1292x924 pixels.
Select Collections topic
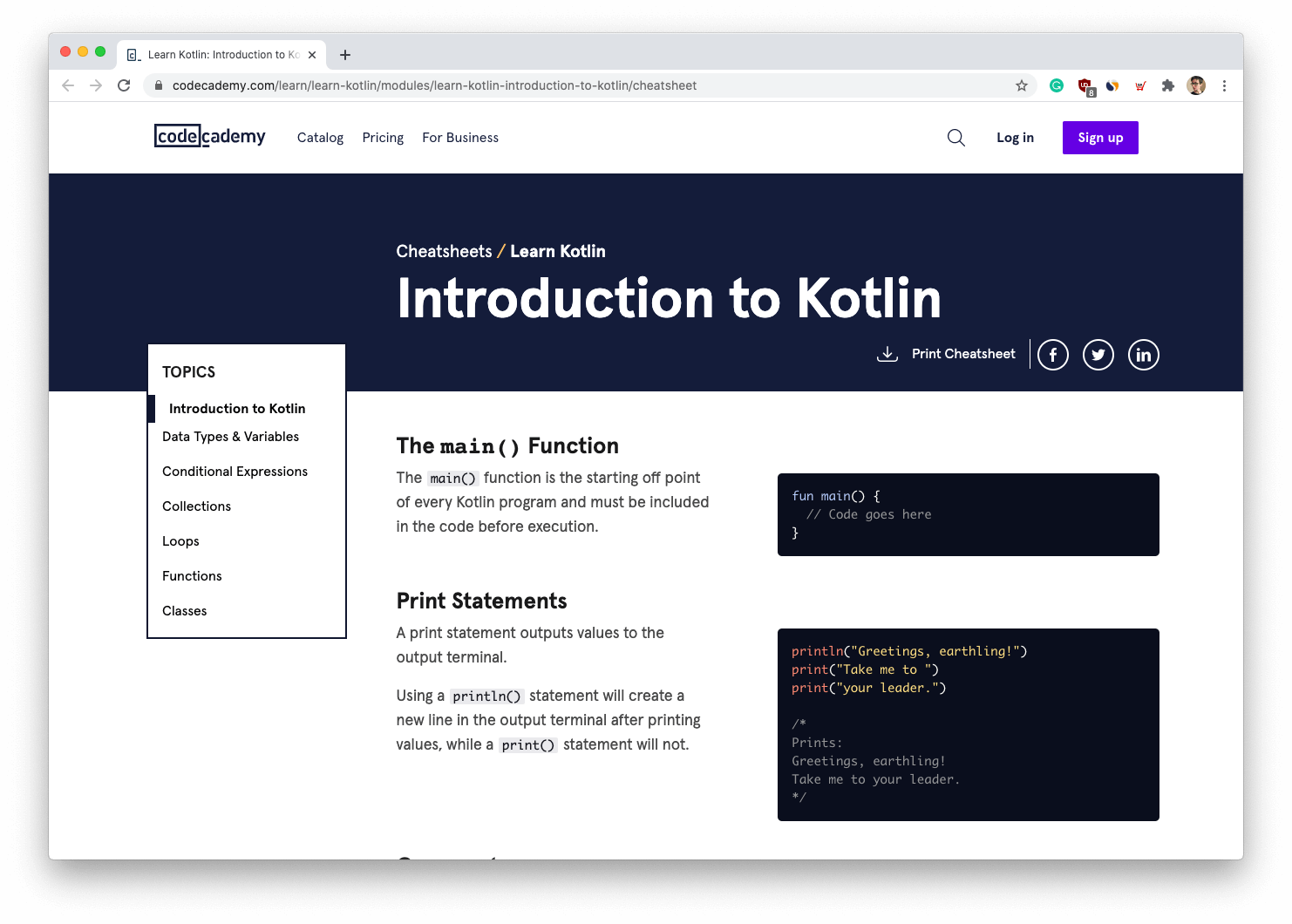click(196, 506)
